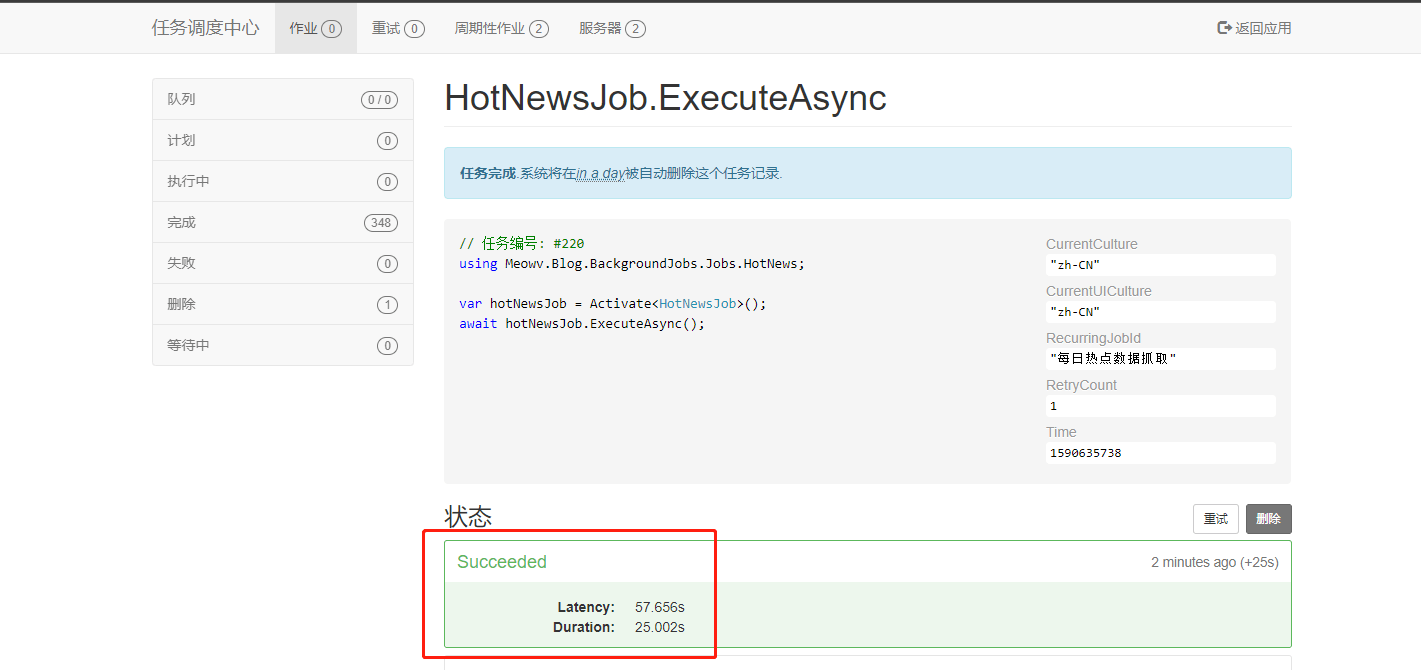Switch to the 重试 (Retries) tab
The height and width of the screenshot is (670, 1421).
(398, 28)
